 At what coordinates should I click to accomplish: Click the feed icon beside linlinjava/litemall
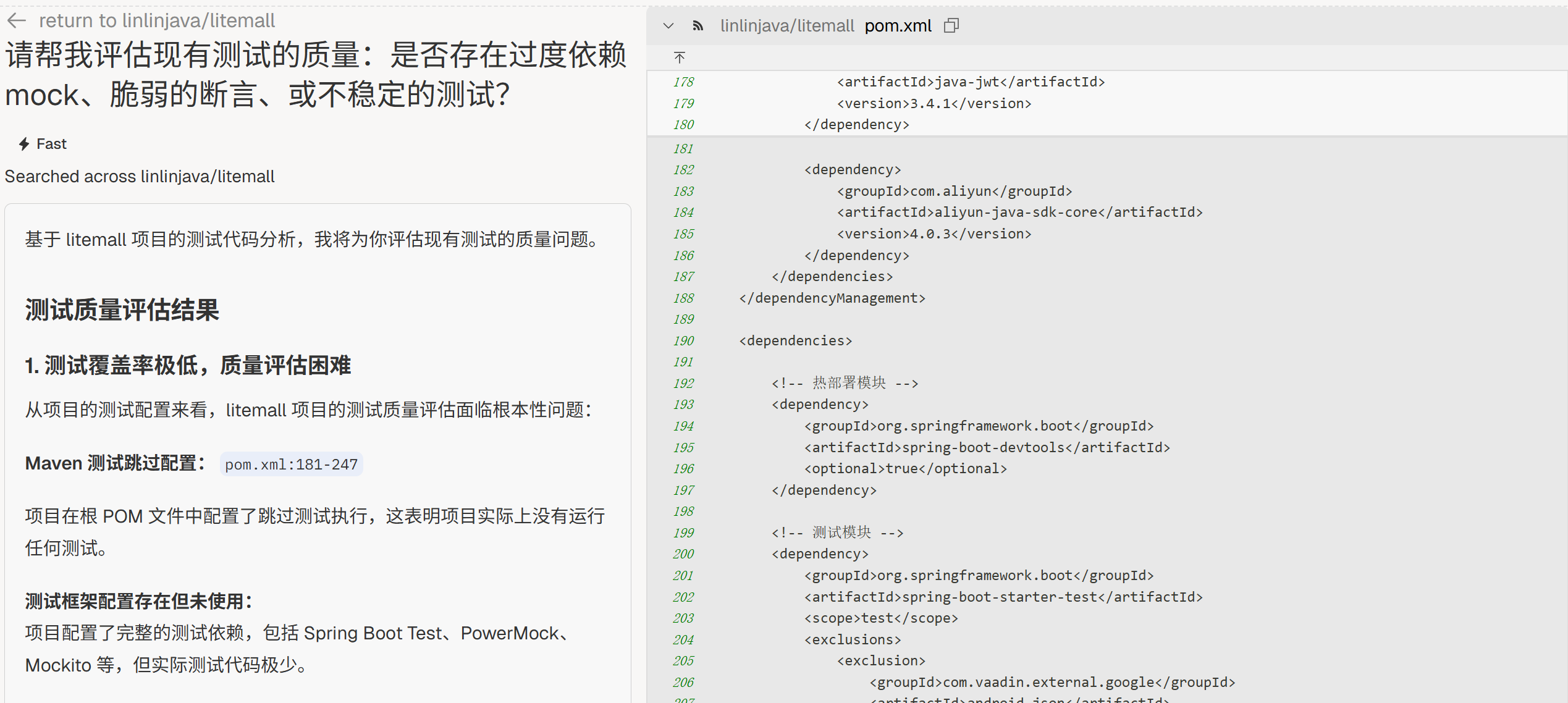tap(698, 25)
